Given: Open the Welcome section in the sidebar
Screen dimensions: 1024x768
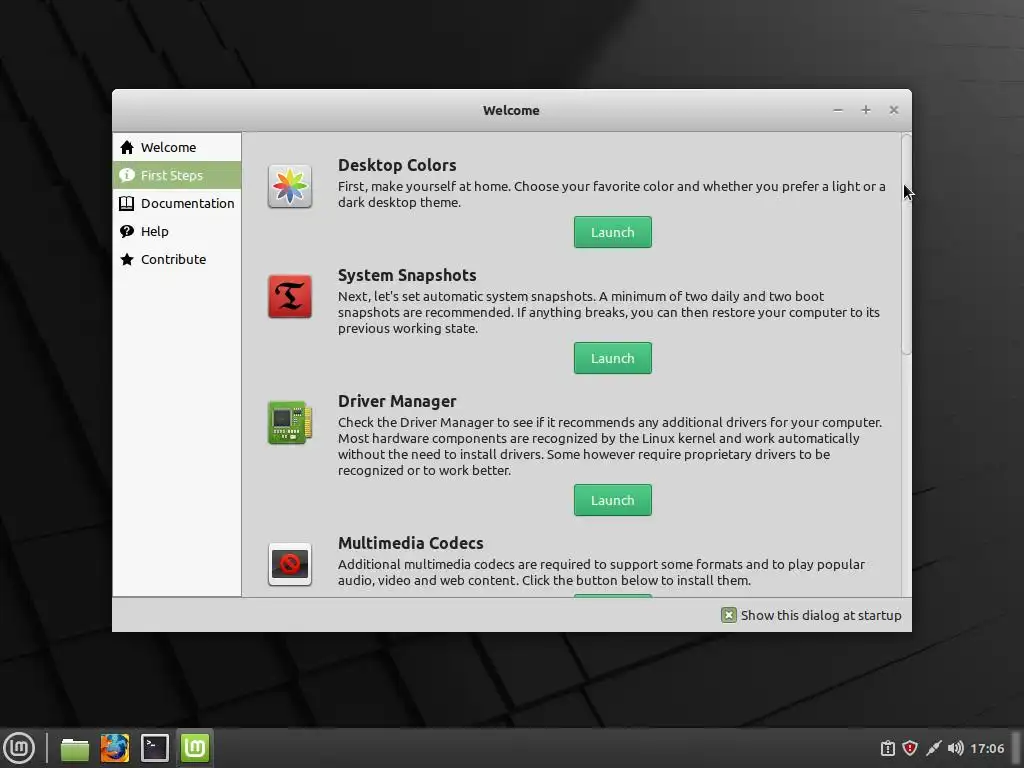Looking at the screenshot, I should [x=177, y=148].
